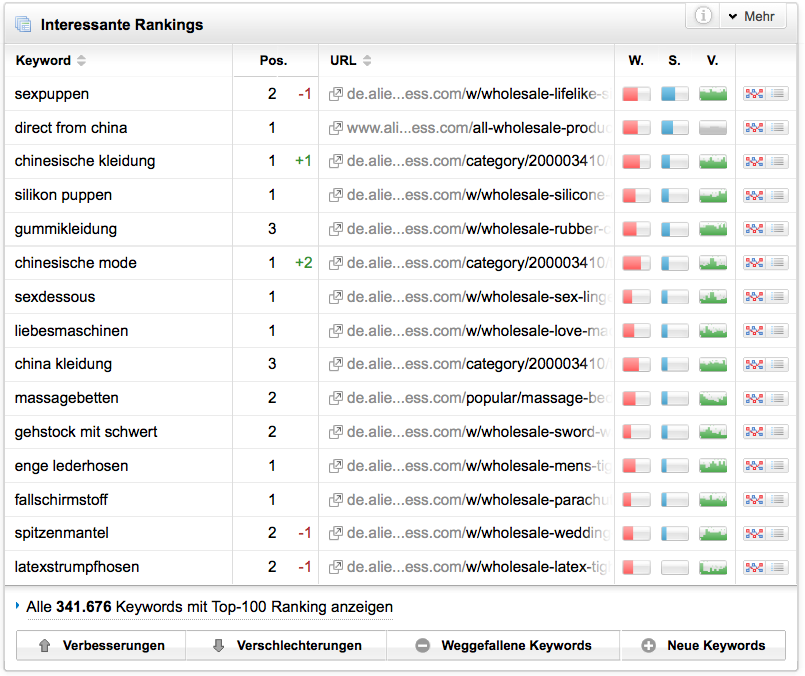This screenshot has width=805, height=676.
Task: Open external link icon for direct from china
Action: [x=336, y=129]
